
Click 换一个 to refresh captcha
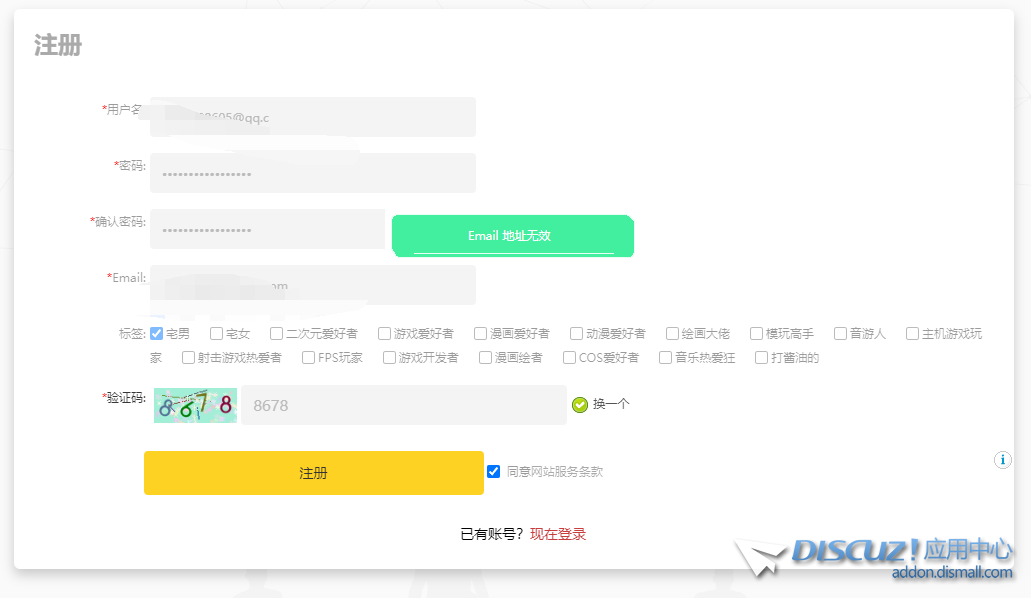pyautogui.click(x=611, y=405)
